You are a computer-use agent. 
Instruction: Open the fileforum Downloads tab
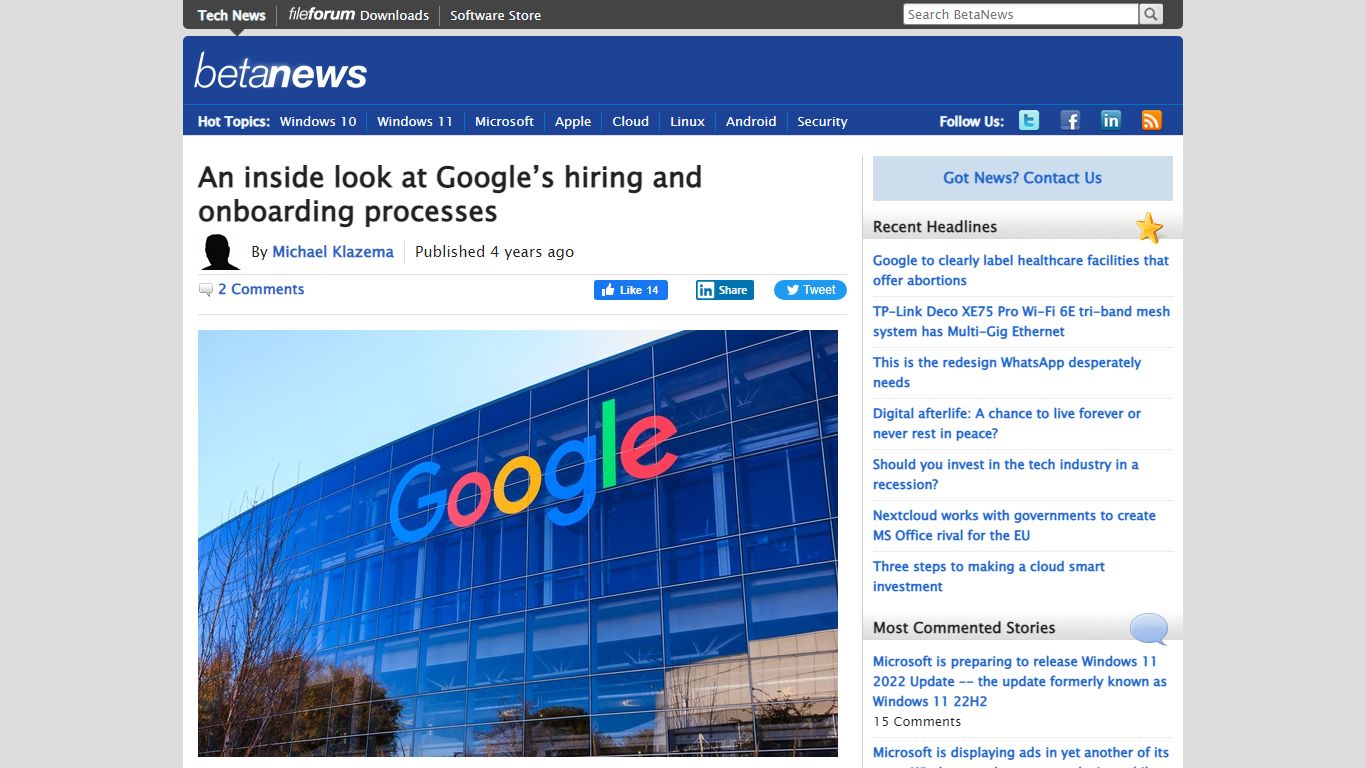(359, 15)
